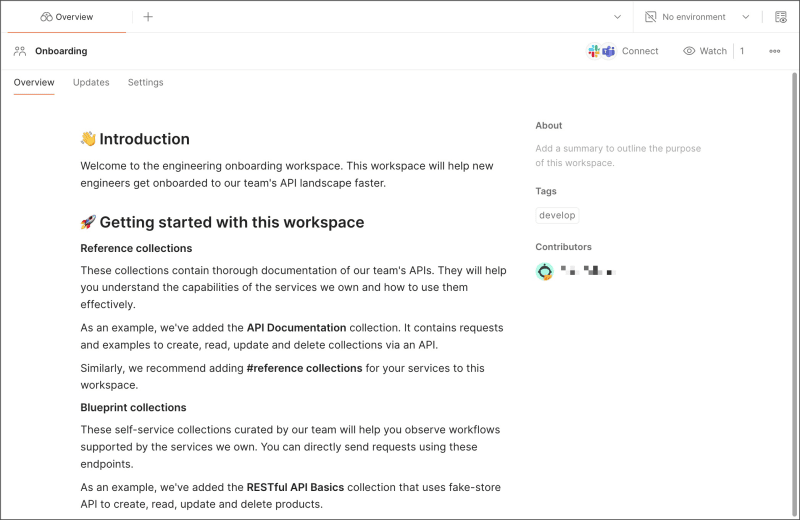Click the environment quick look icon
The image size is (800, 520).
[781, 17]
